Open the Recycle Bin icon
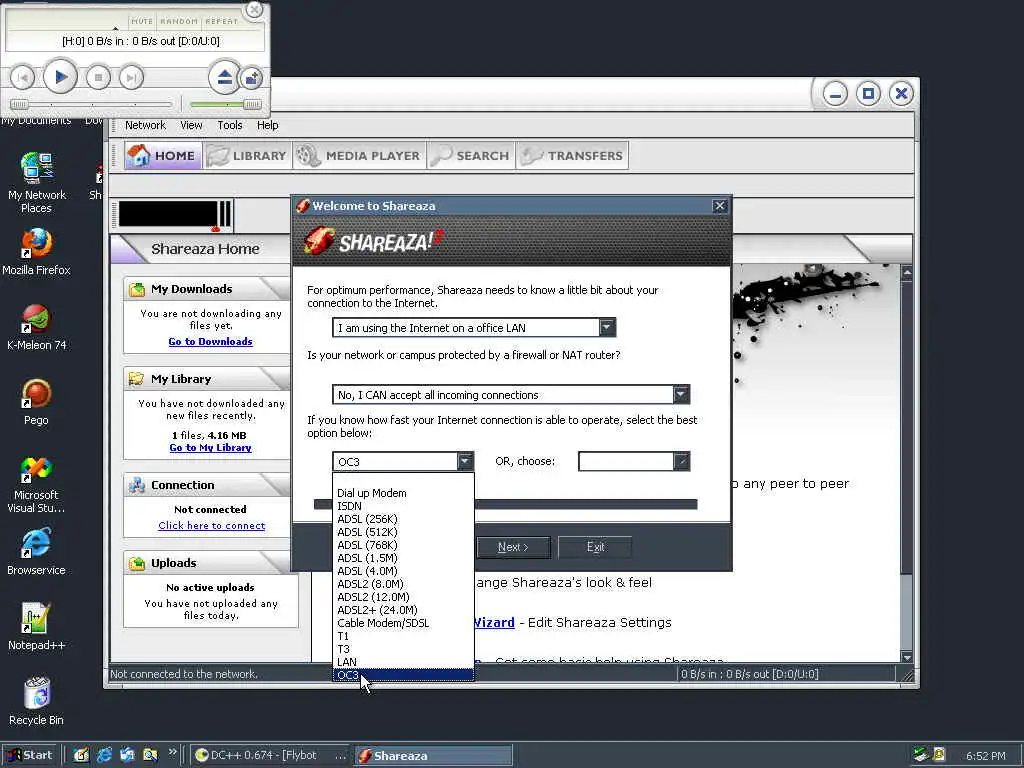The image size is (1024, 768). click(36, 701)
